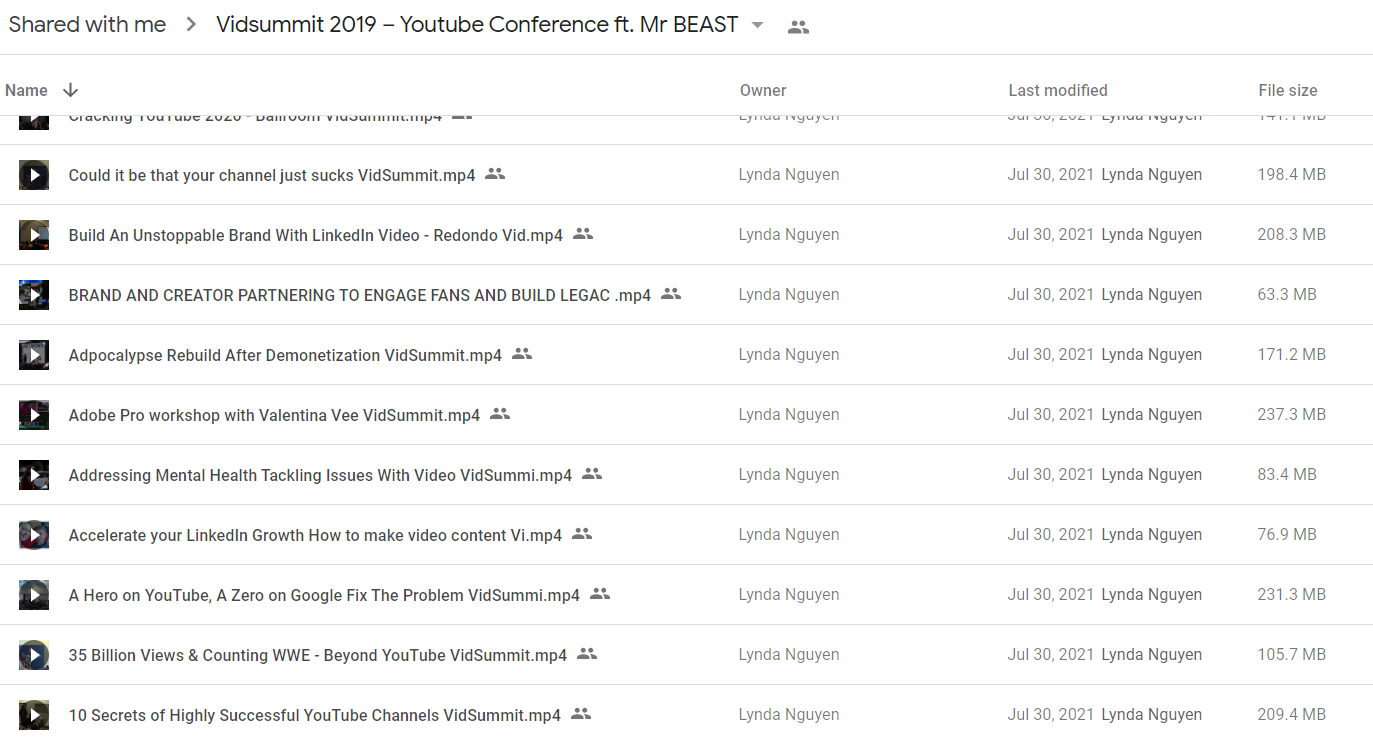Click video icon for 10 Secrets file
The image size is (1373, 741).
click(x=34, y=715)
